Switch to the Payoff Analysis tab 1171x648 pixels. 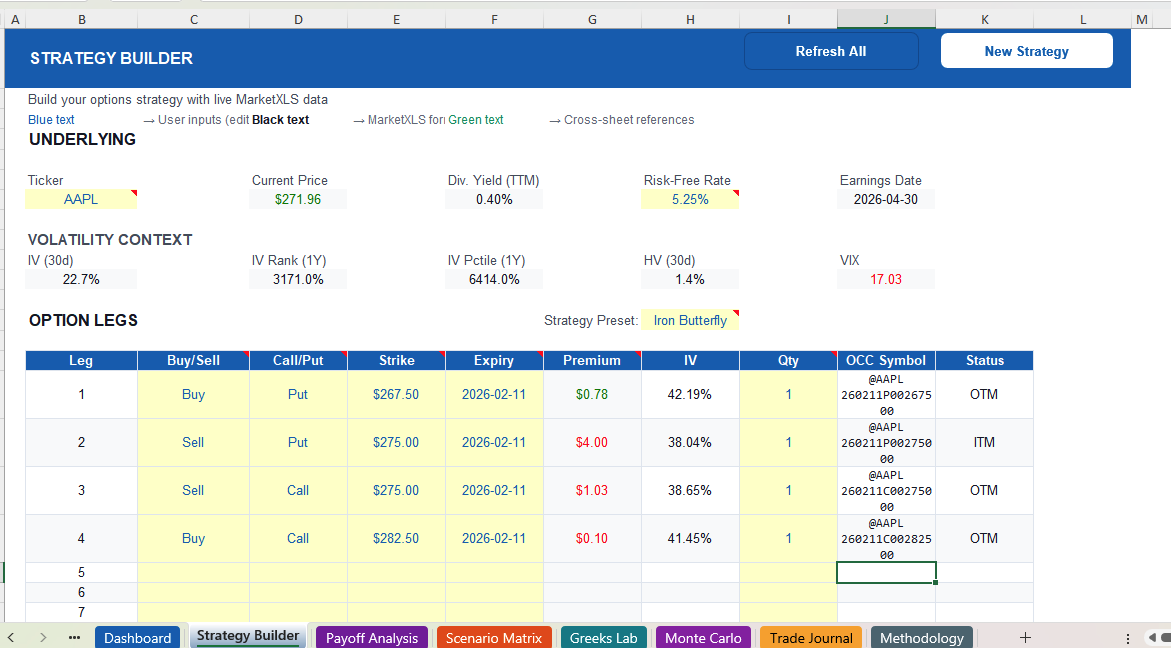(371, 637)
